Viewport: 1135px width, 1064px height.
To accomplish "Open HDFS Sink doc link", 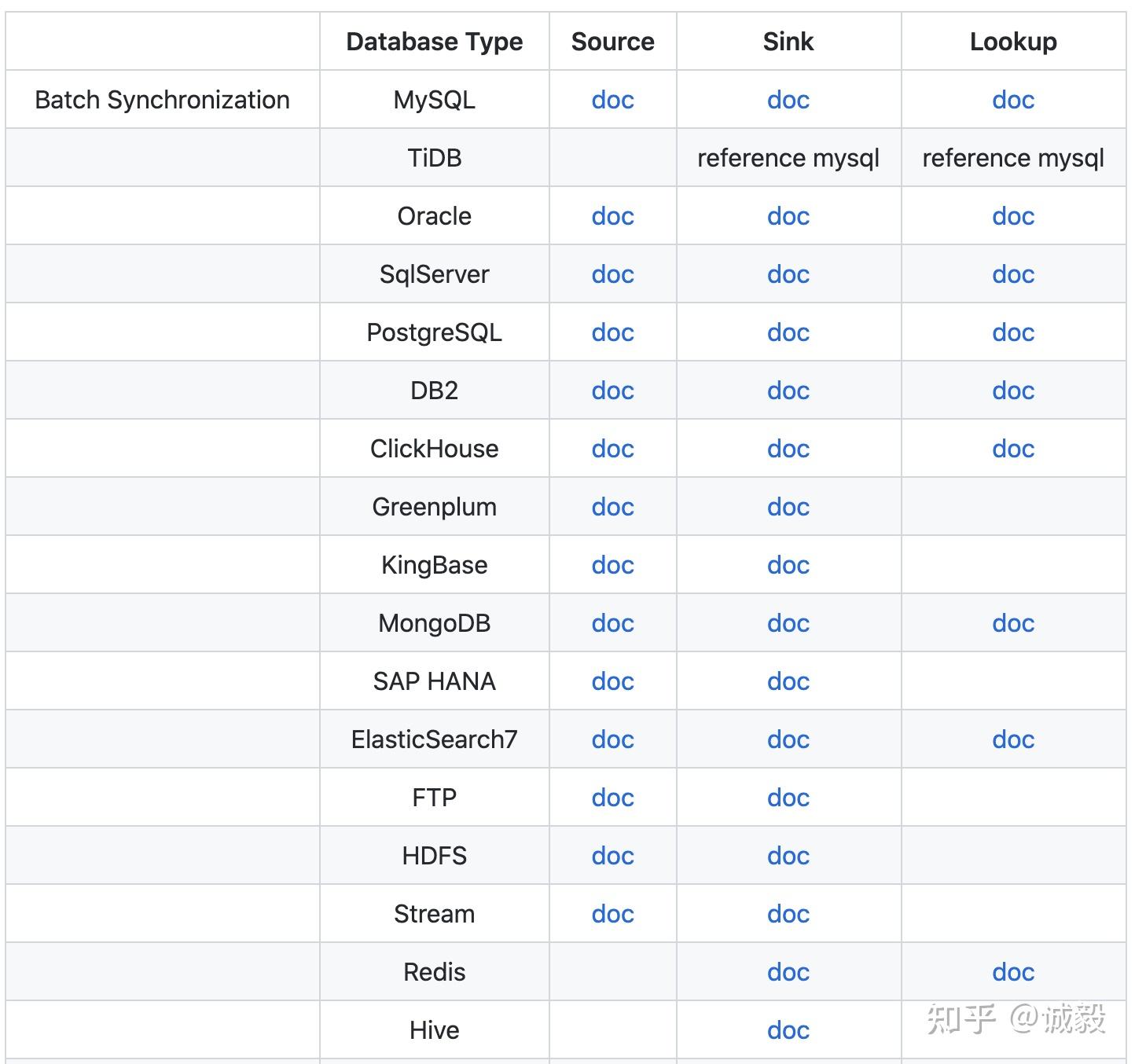I will tap(788, 856).
